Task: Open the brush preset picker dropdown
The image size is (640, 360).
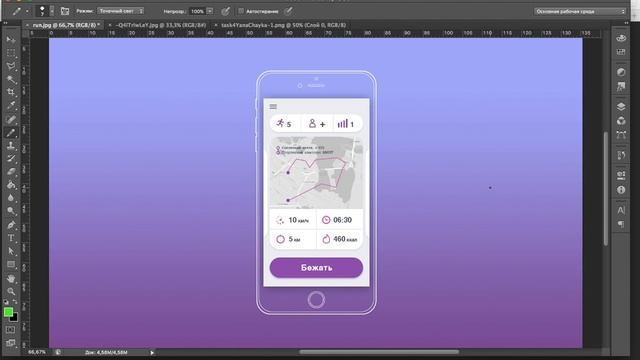Action: coord(52,11)
